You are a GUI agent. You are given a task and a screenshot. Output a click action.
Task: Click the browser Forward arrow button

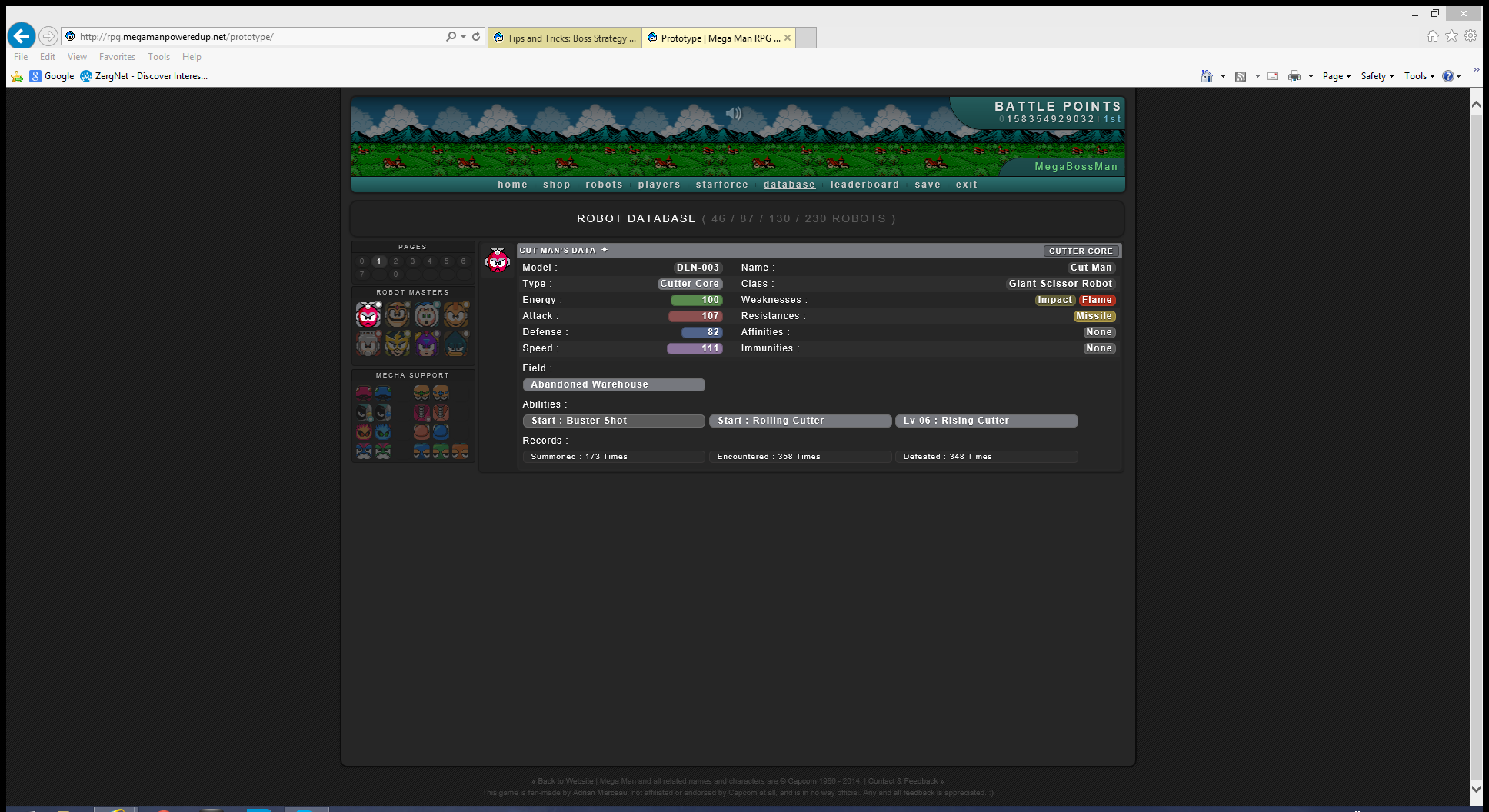pos(48,36)
